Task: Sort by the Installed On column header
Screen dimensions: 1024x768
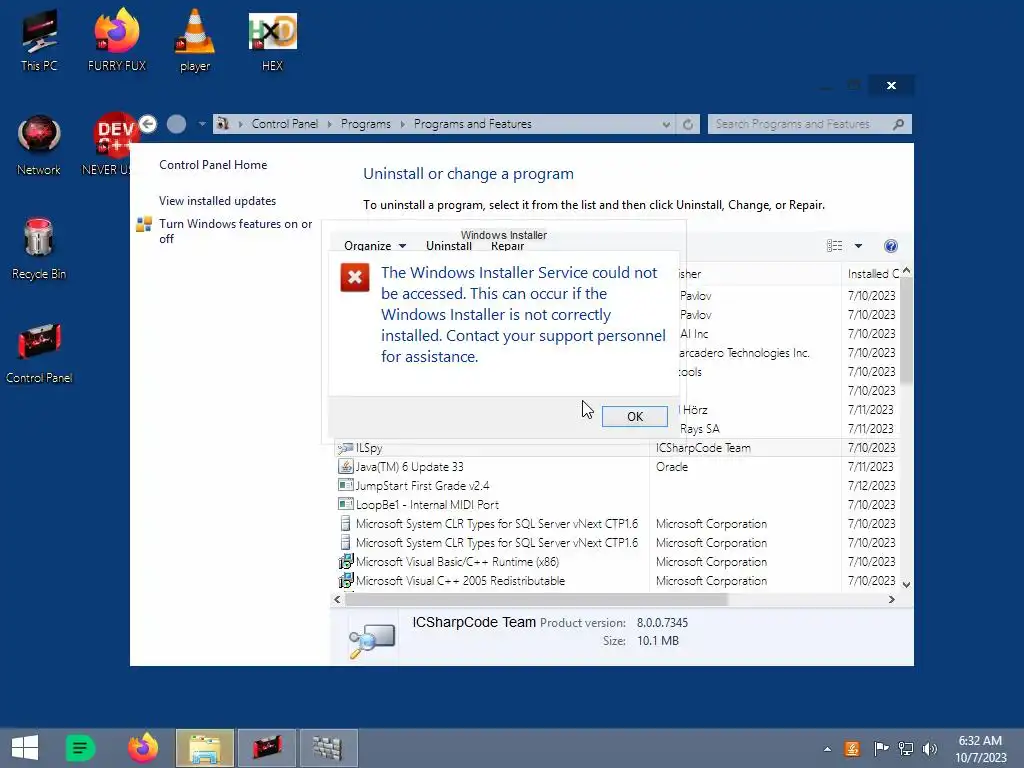Action: (872, 274)
